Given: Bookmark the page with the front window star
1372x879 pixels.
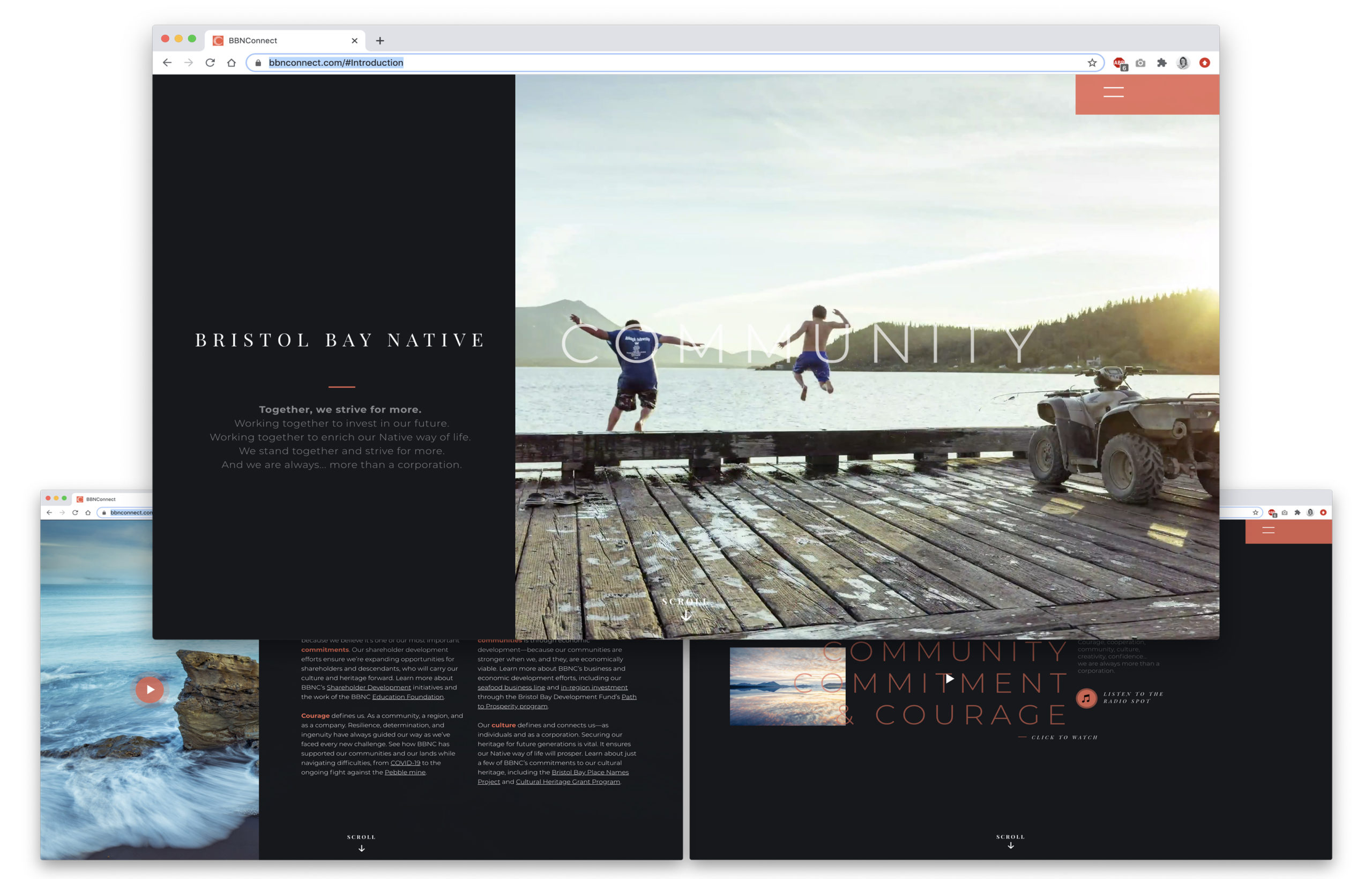Looking at the screenshot, I should point(1092,63).
